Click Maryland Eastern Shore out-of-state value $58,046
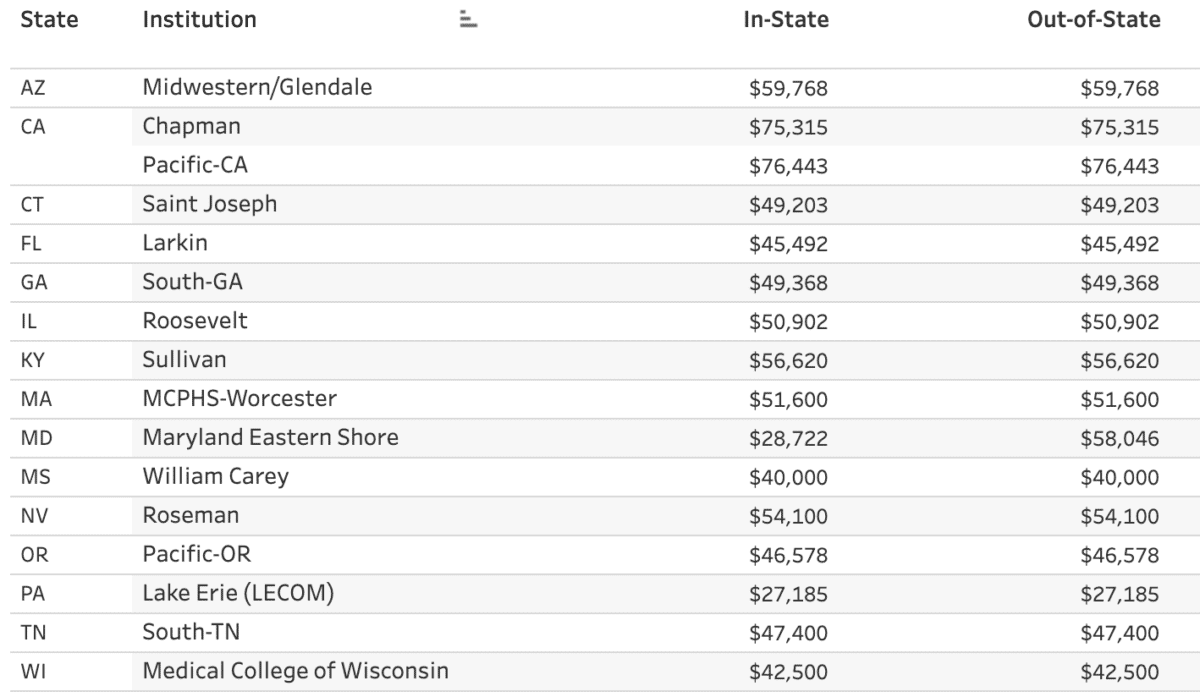 [1119, 439]
